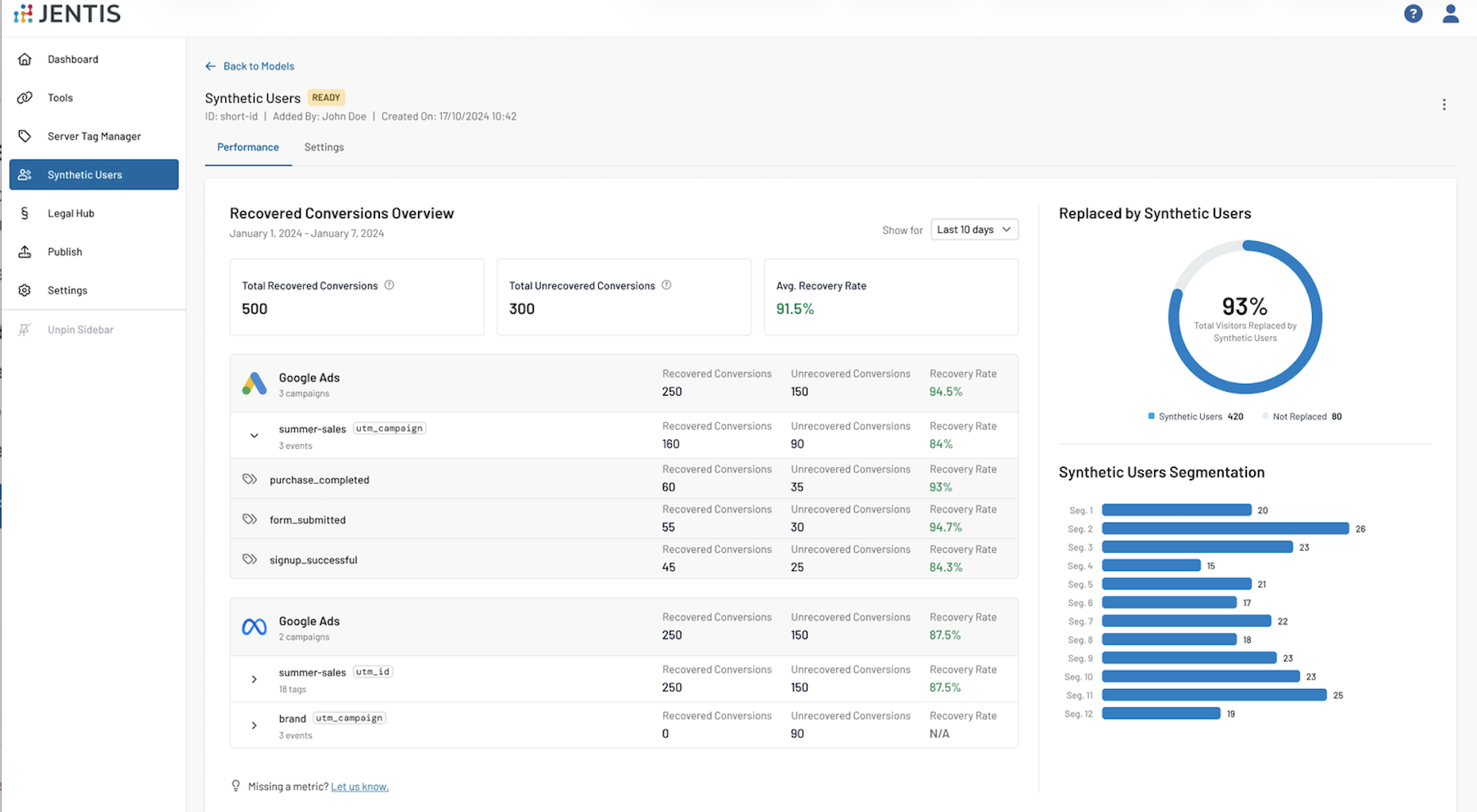
Task: Expand the summer-sales utm_id row
Action: tap(254, 679)
